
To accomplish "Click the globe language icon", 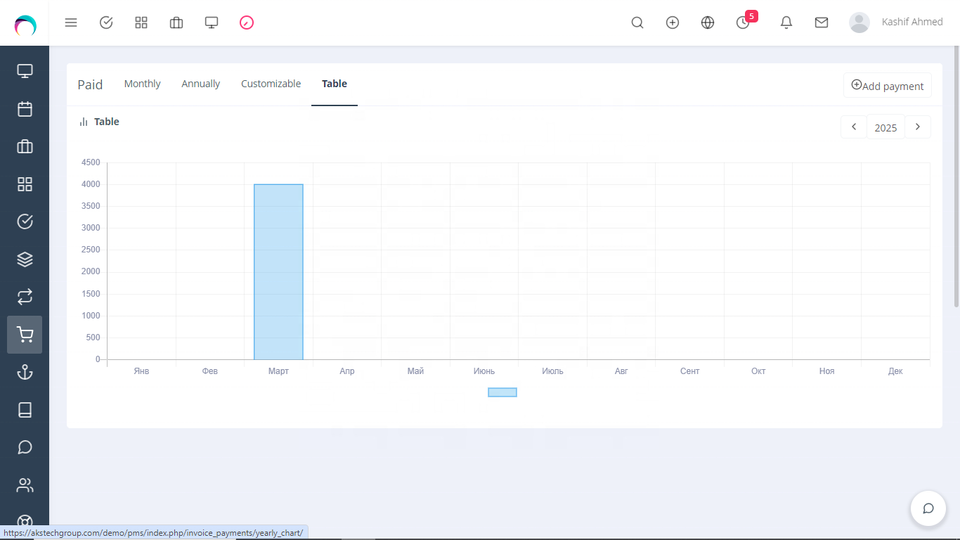I will 708,22.
